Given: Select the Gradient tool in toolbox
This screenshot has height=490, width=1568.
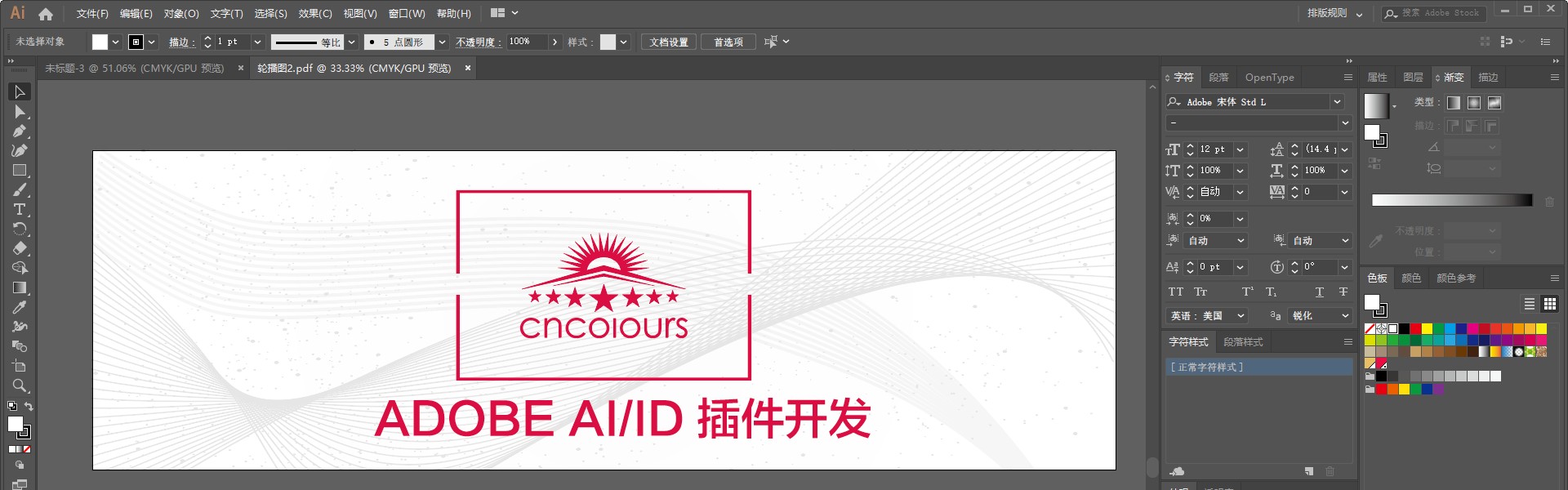Looking at the screenshot, I should (x=20, y=288).
